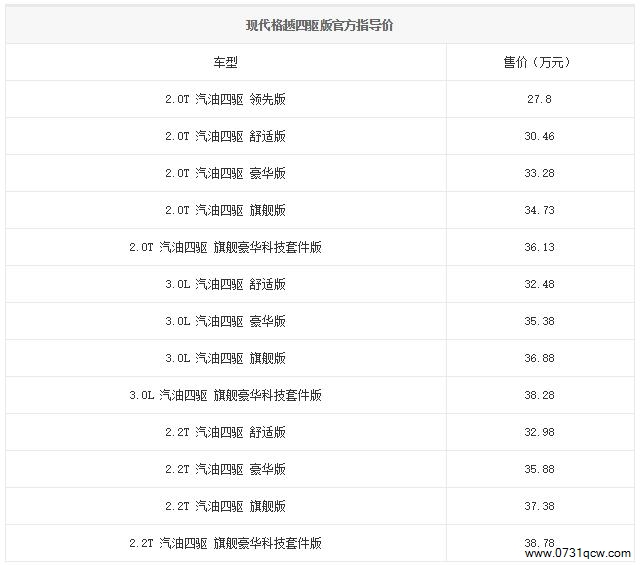Select 2.0T 汽油四驱 旗舰豪华科技套件版
The image size is (640, 565).
225,247
